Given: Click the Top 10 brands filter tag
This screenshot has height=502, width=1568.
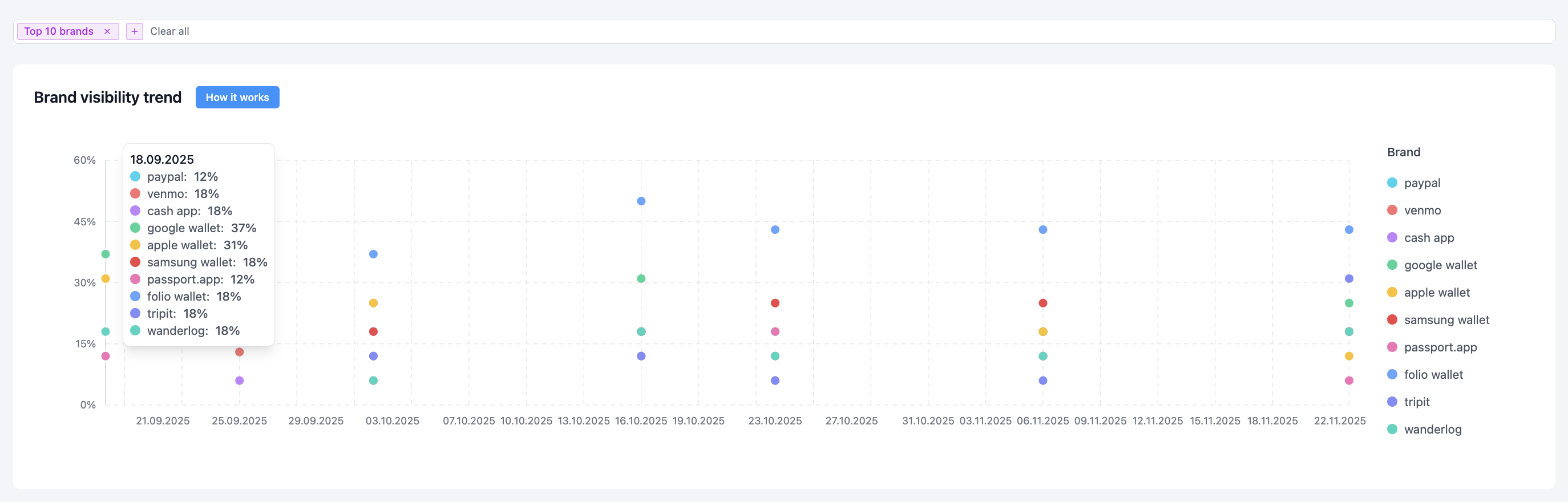Looking at the screenshot, I should coord(59,31).
